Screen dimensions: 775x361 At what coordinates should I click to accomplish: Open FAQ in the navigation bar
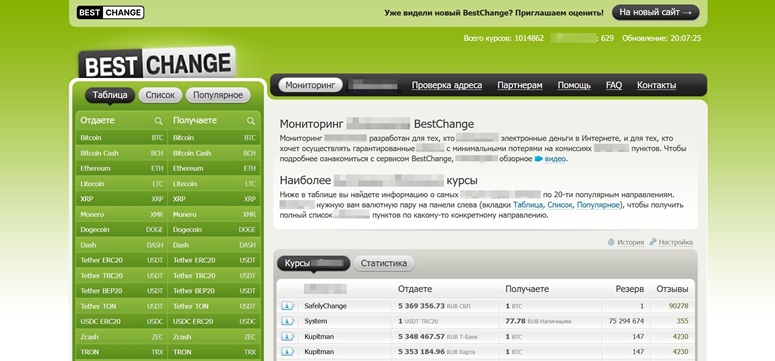614,86
